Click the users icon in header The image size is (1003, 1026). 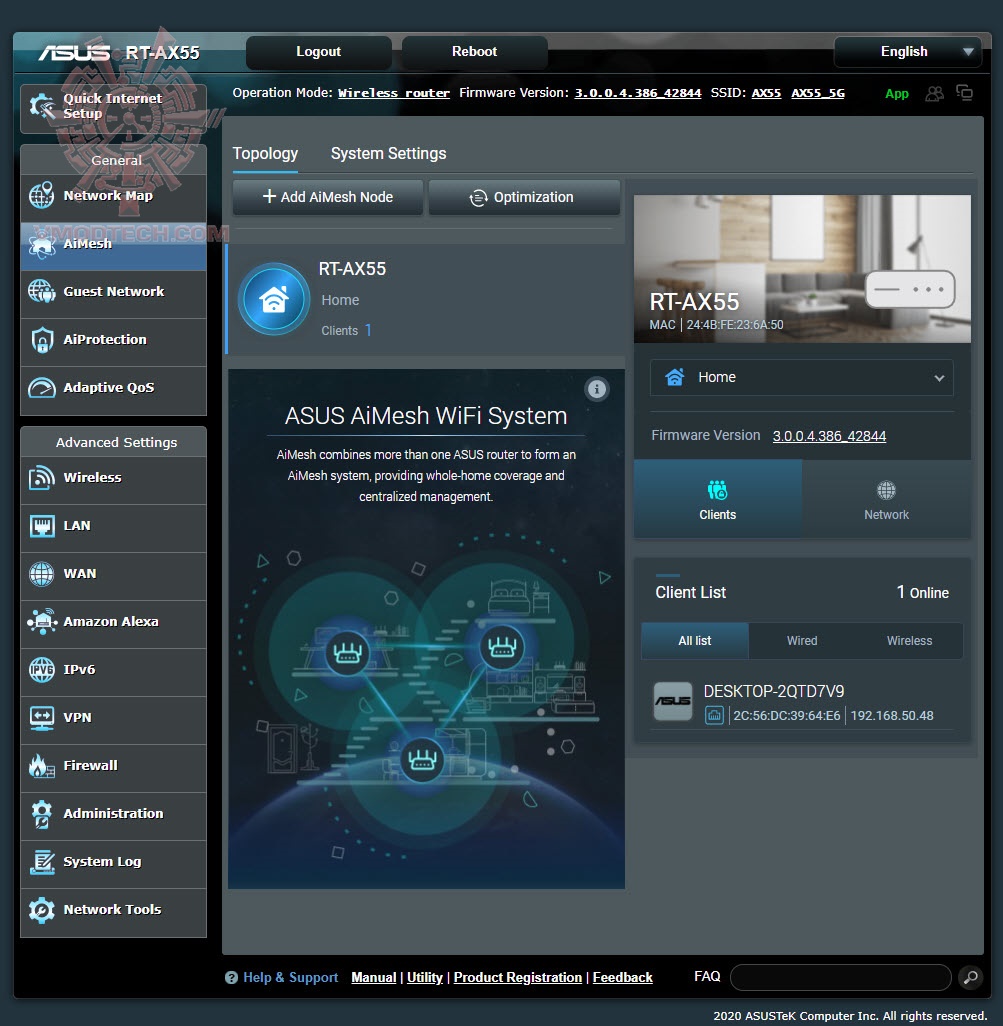(934, 94)
